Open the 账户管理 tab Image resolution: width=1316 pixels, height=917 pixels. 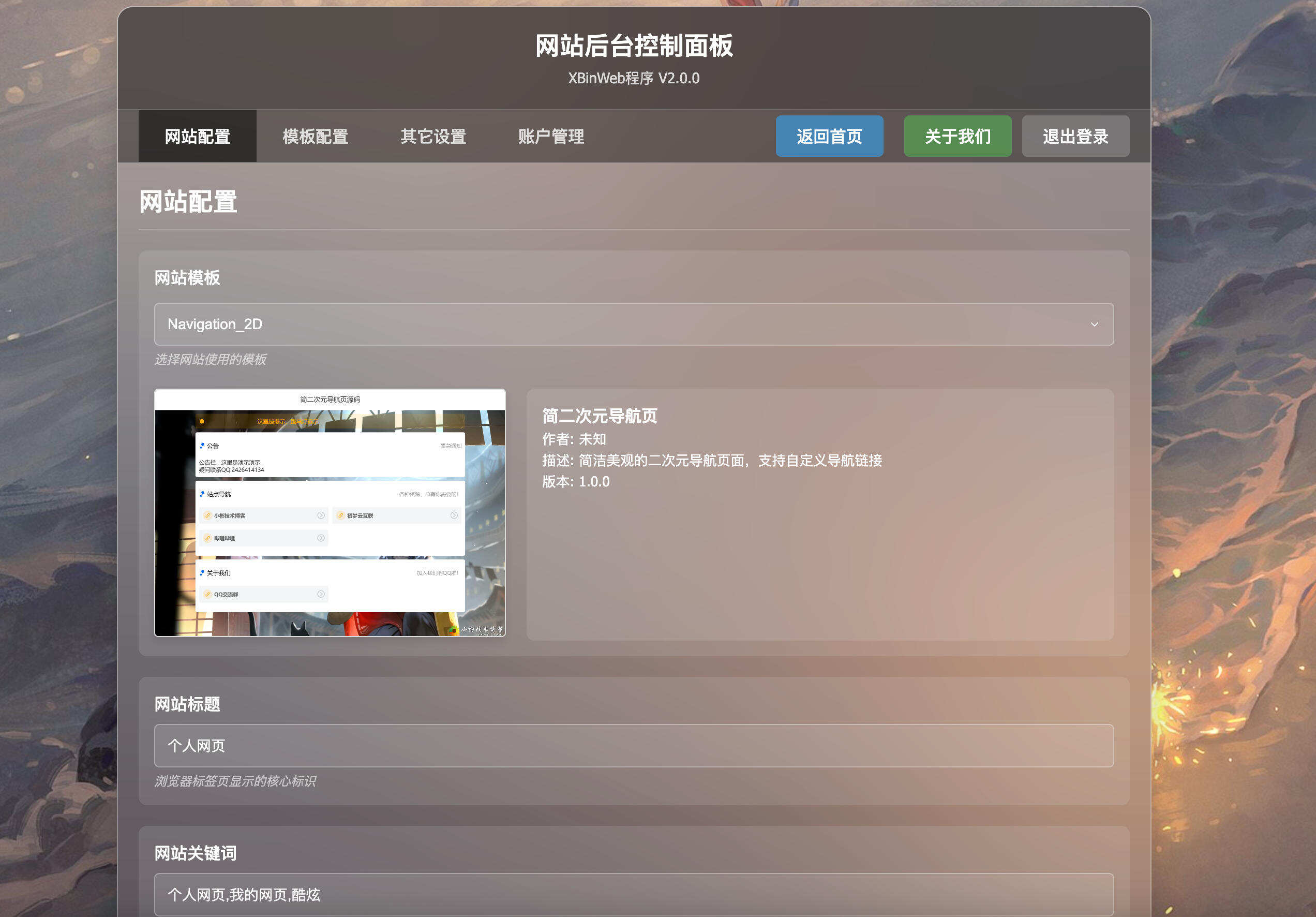(551, 137)
